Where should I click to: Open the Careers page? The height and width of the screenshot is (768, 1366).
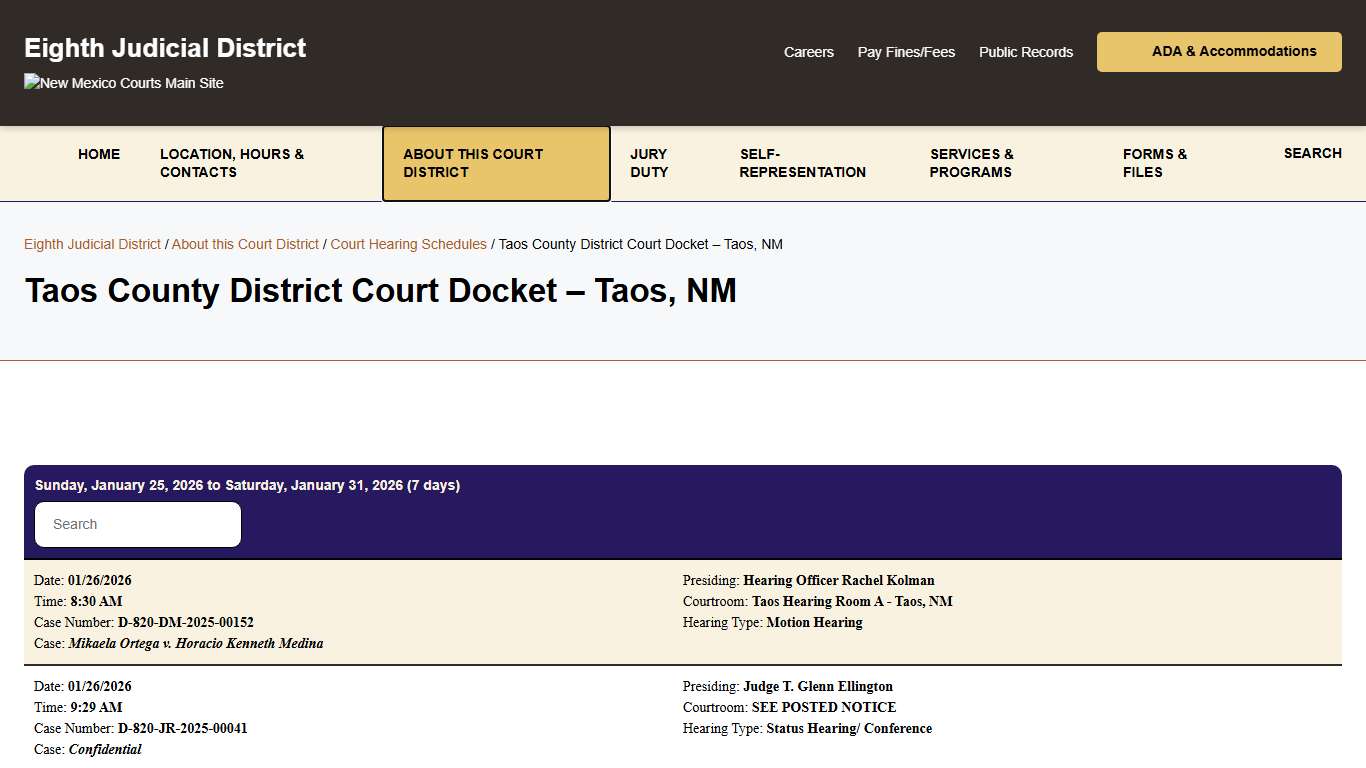click(x=808, y=52)
